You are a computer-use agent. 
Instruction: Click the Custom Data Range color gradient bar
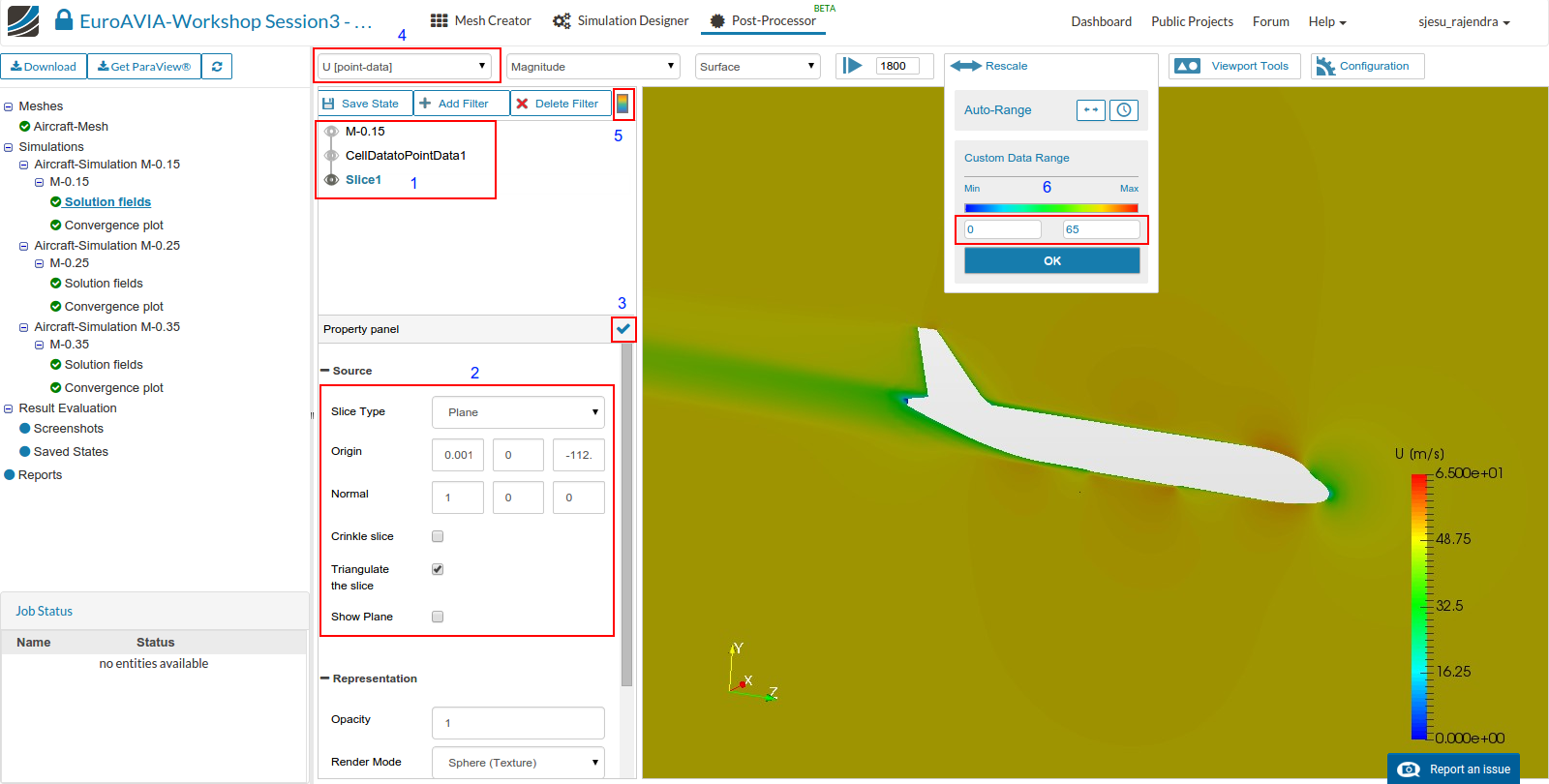[x=1051, y=208]
